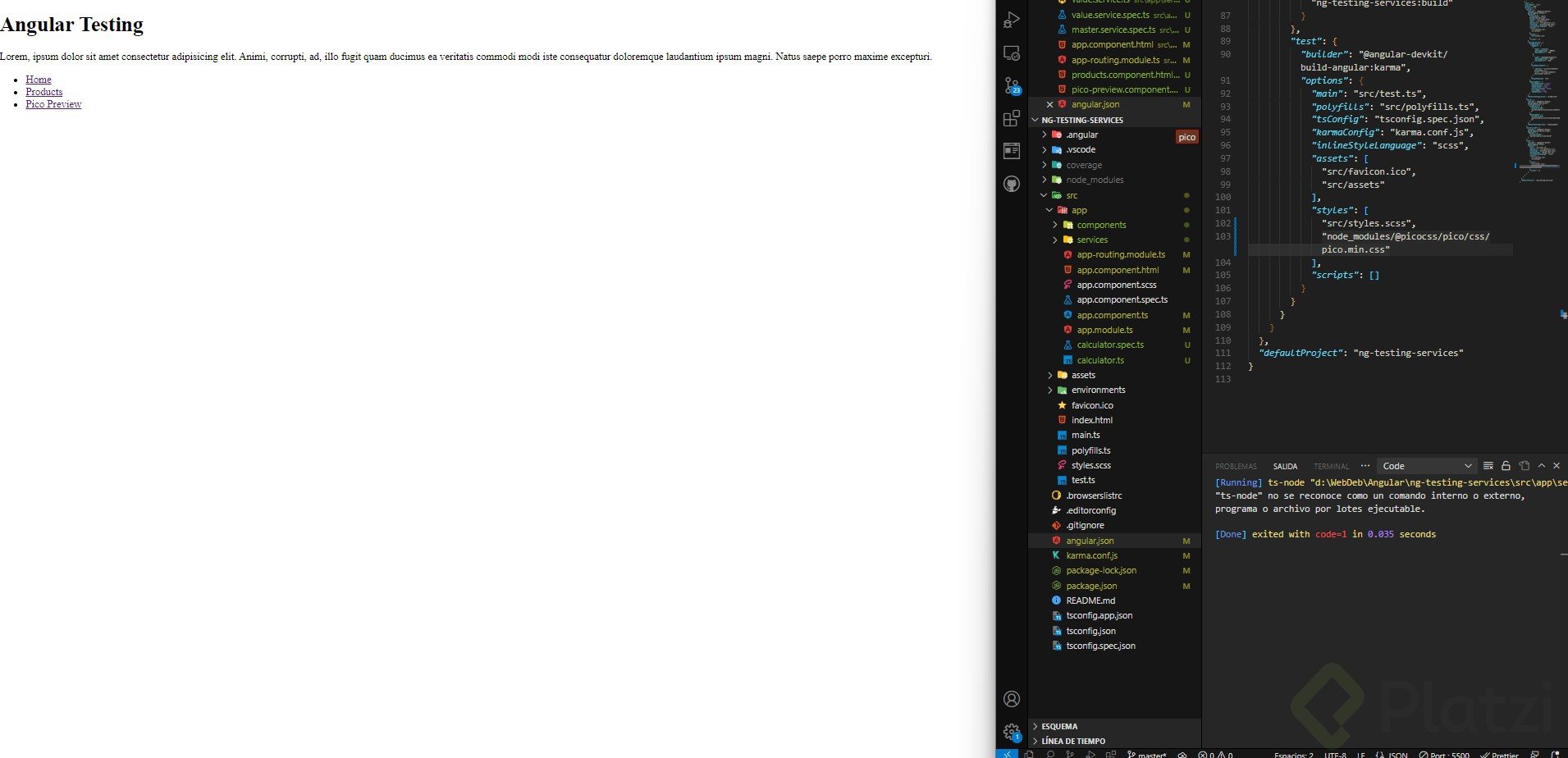Collapse the NG-TESTING-SERVICES explorer section
The width and height of the screenshot is (1568, 758).
click(x=1115, y=120)
